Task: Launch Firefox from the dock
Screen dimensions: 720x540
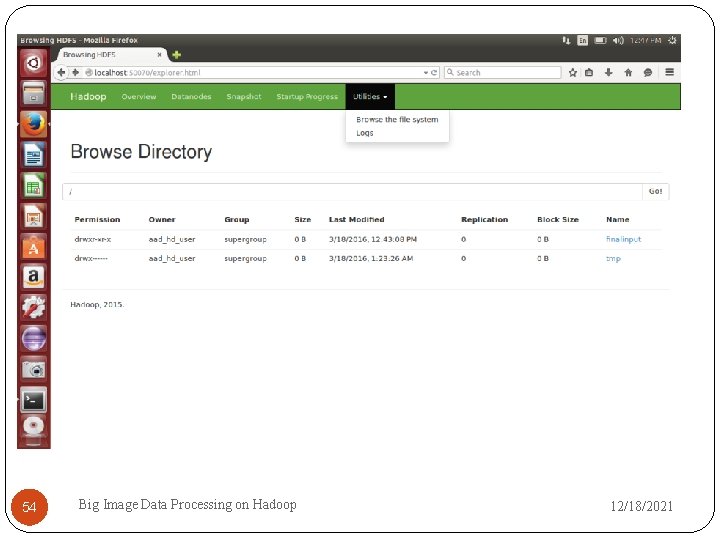Action: pyautogui.click(x=34, y=124)
